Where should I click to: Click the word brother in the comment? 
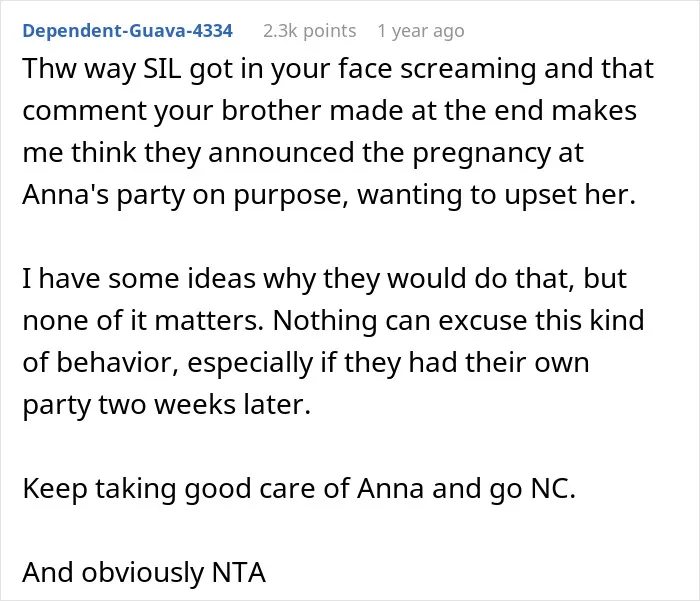click(x=271, y=111)
